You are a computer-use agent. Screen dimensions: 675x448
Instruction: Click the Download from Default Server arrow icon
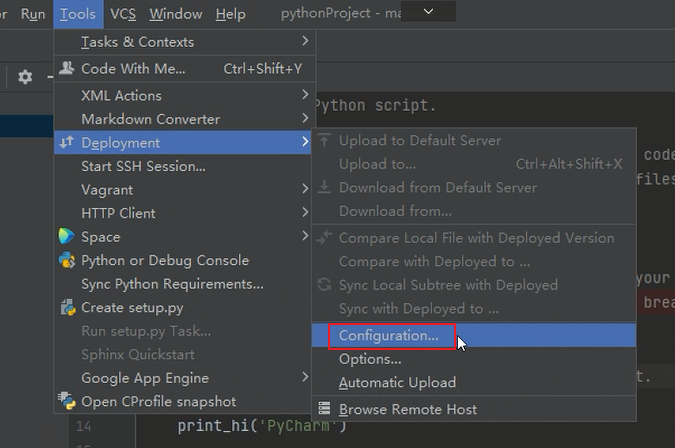click(x=325, y=187)
